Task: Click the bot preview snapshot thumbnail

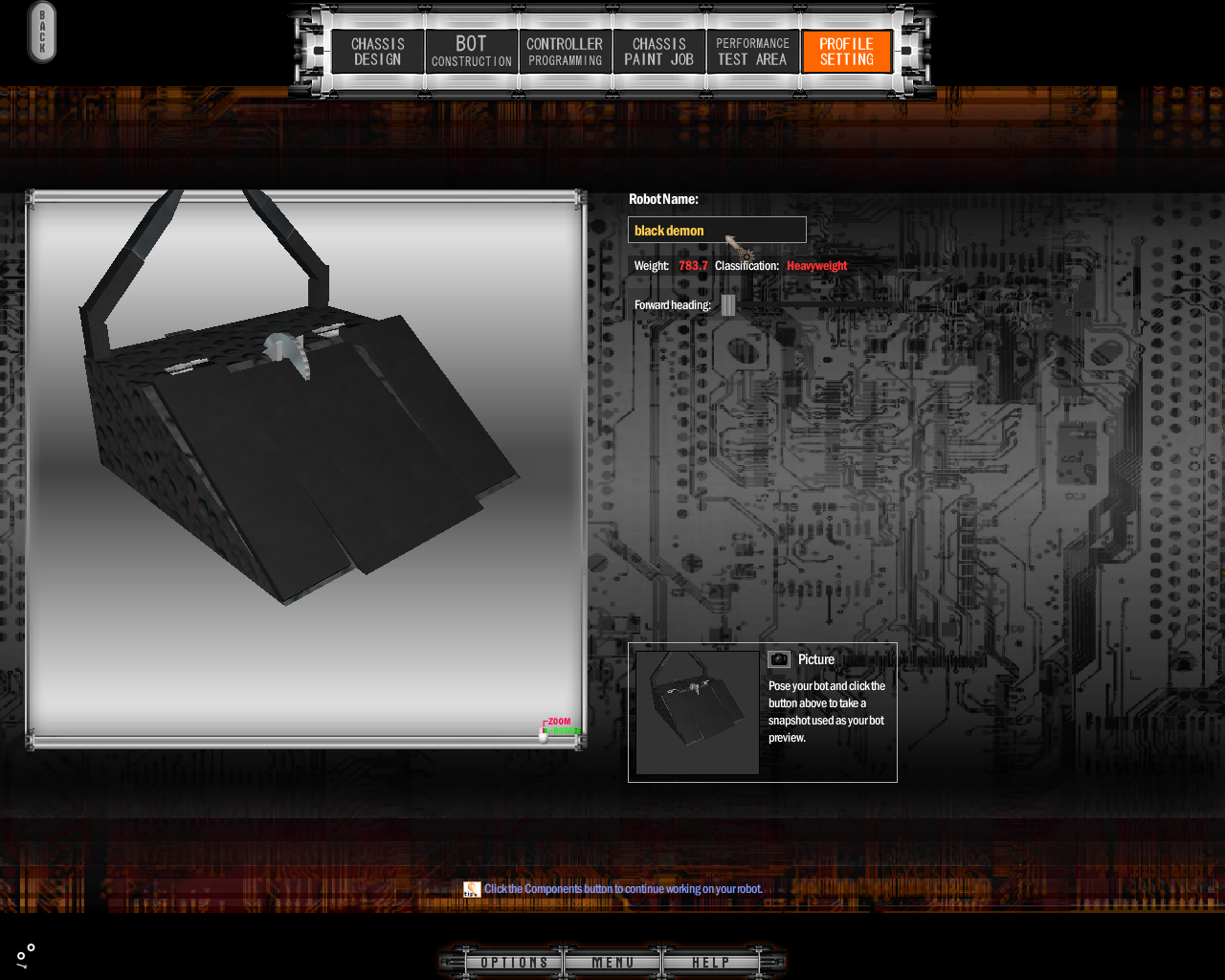Action: 698,713
